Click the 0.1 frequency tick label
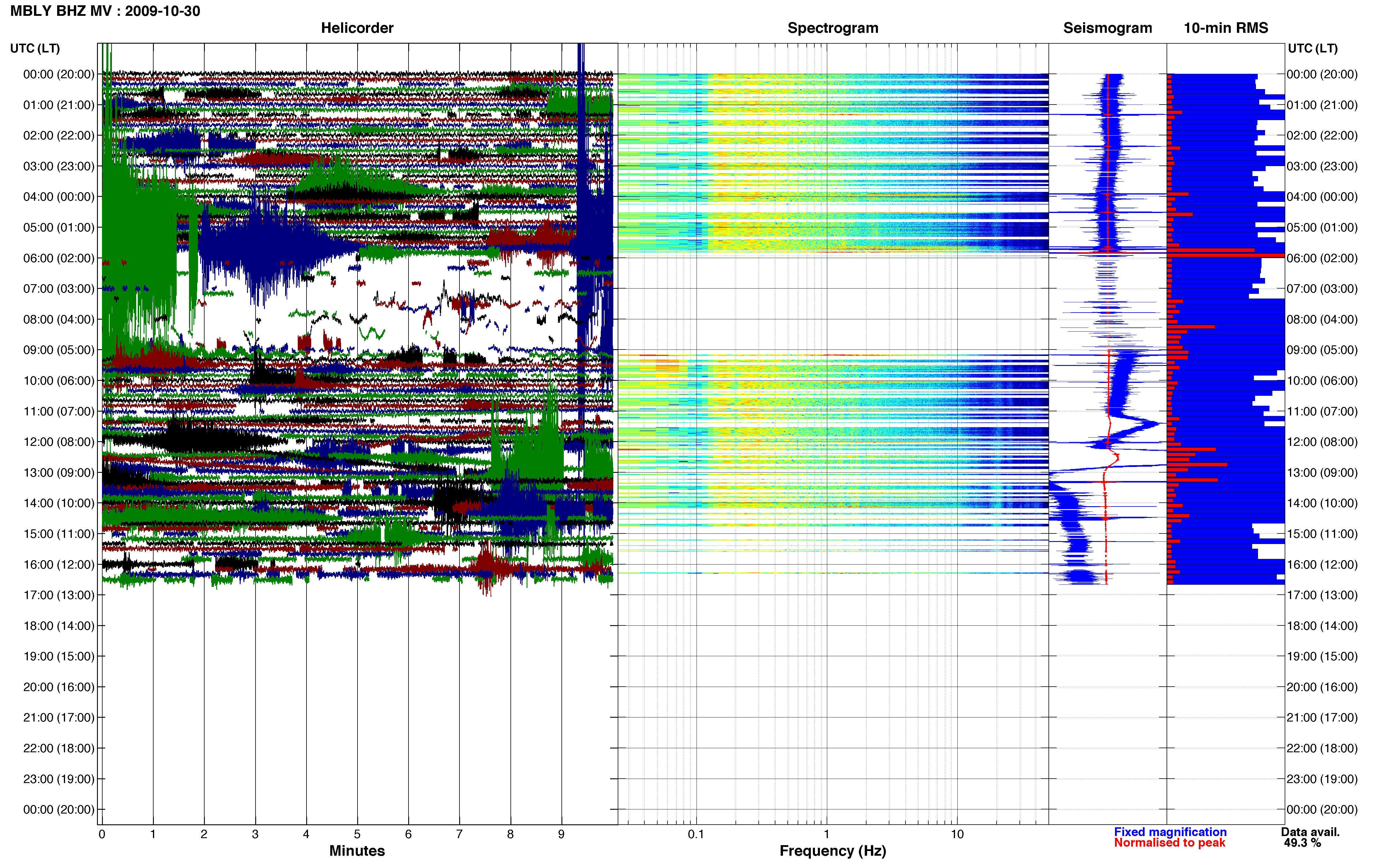The width and height of the screenshot is (1389, 868). pos(696,834)
